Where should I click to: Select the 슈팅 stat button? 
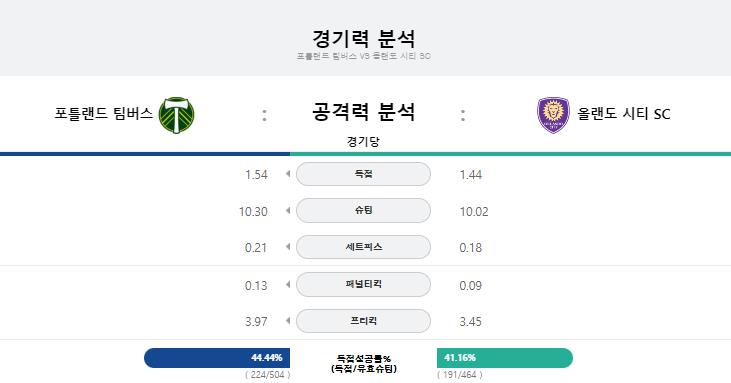click(x=363, y=210)
